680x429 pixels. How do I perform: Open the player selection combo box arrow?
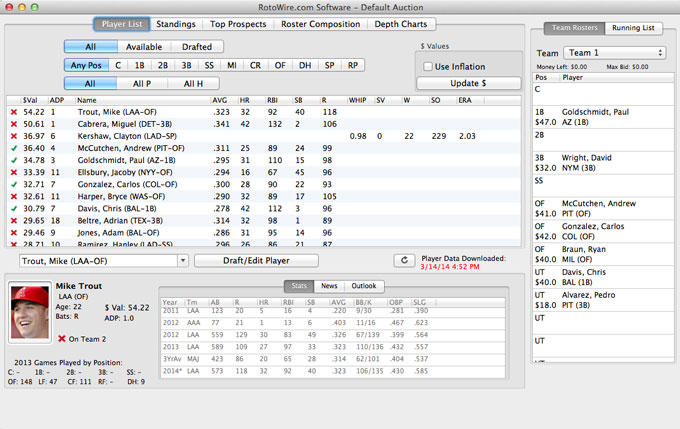[x=183, y=260]
